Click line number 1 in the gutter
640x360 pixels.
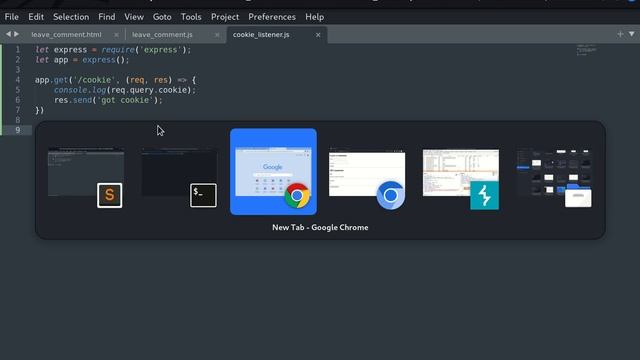coord(18,50)
